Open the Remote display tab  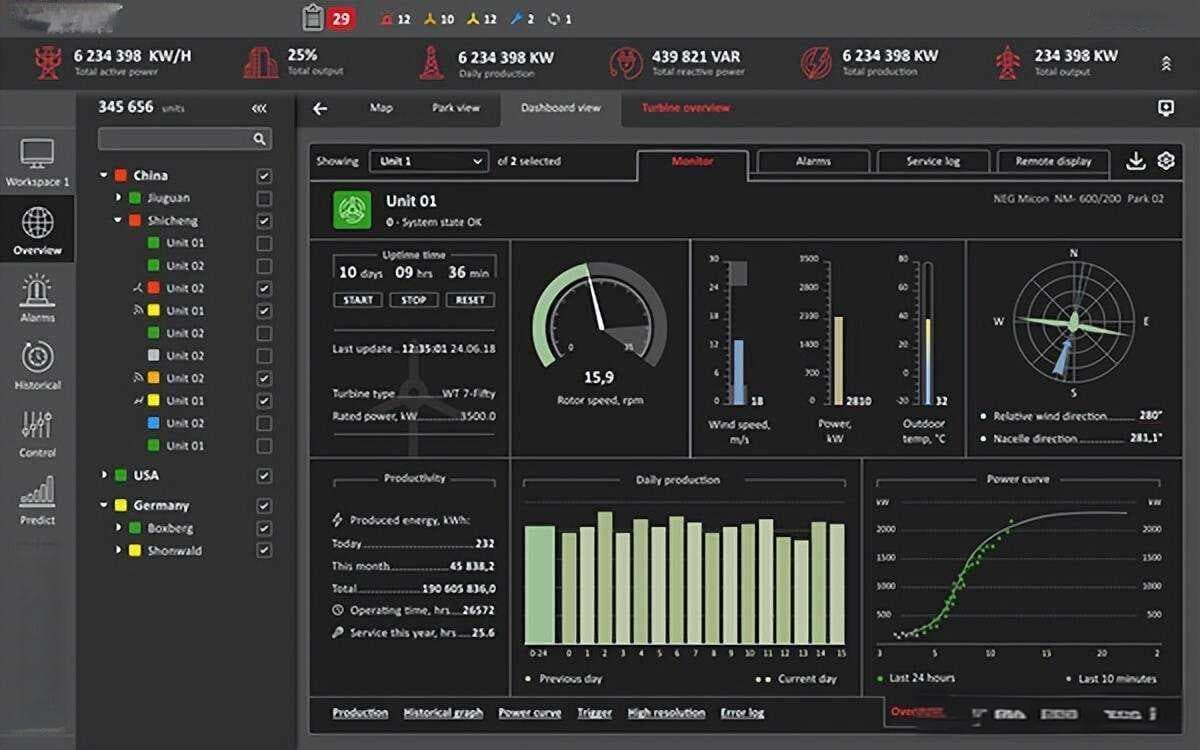click(1053, 161)
